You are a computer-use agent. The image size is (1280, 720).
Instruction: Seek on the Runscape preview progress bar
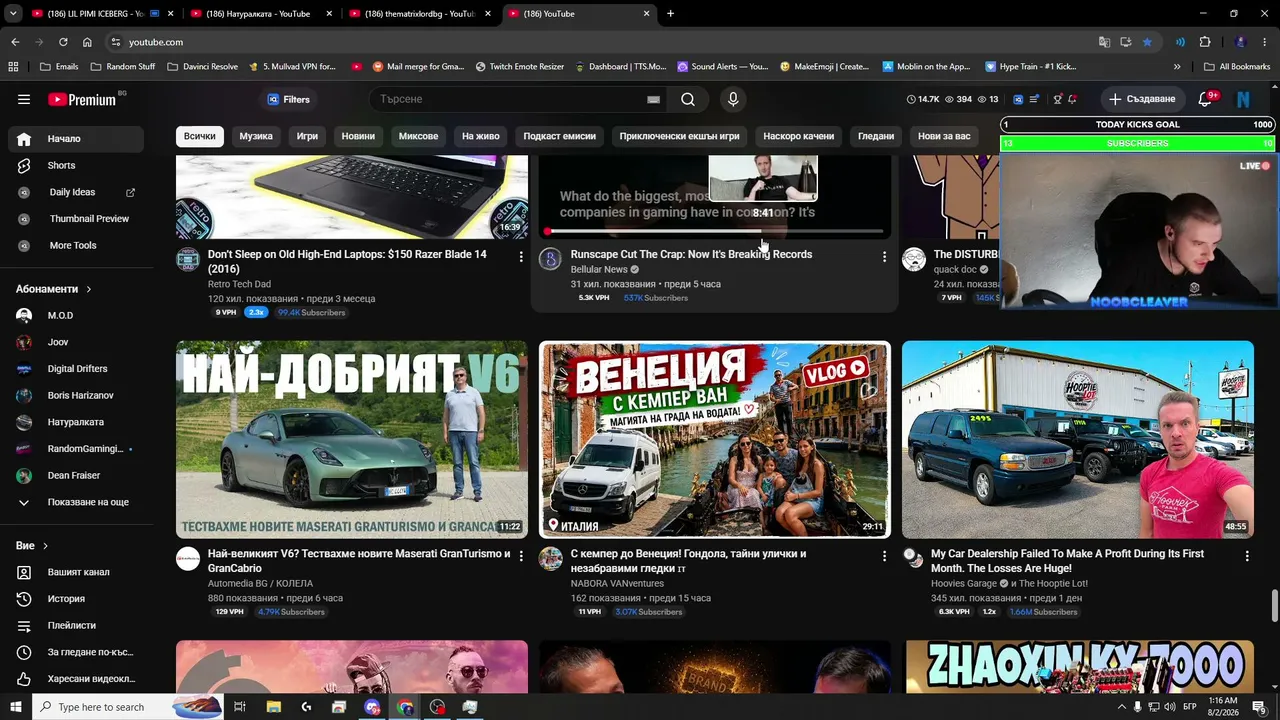pos(715,231)
